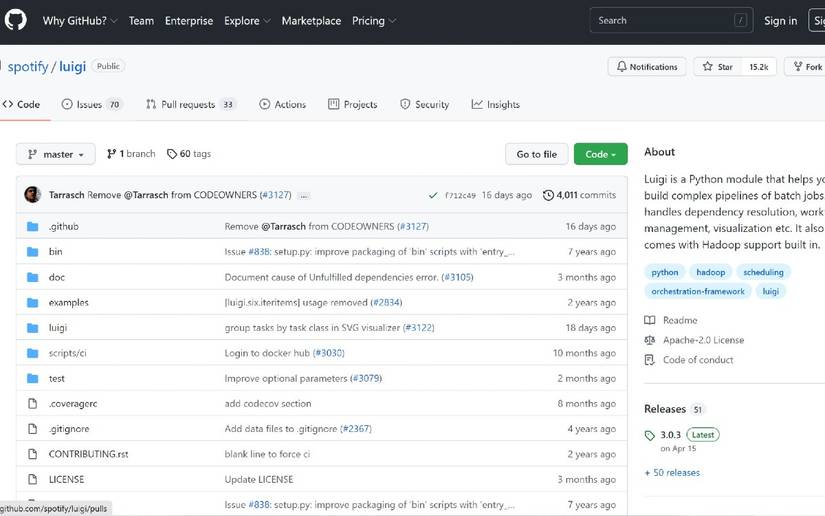Click the hadoop topic tag
The image size is (825, 516).
pos(710,272)
